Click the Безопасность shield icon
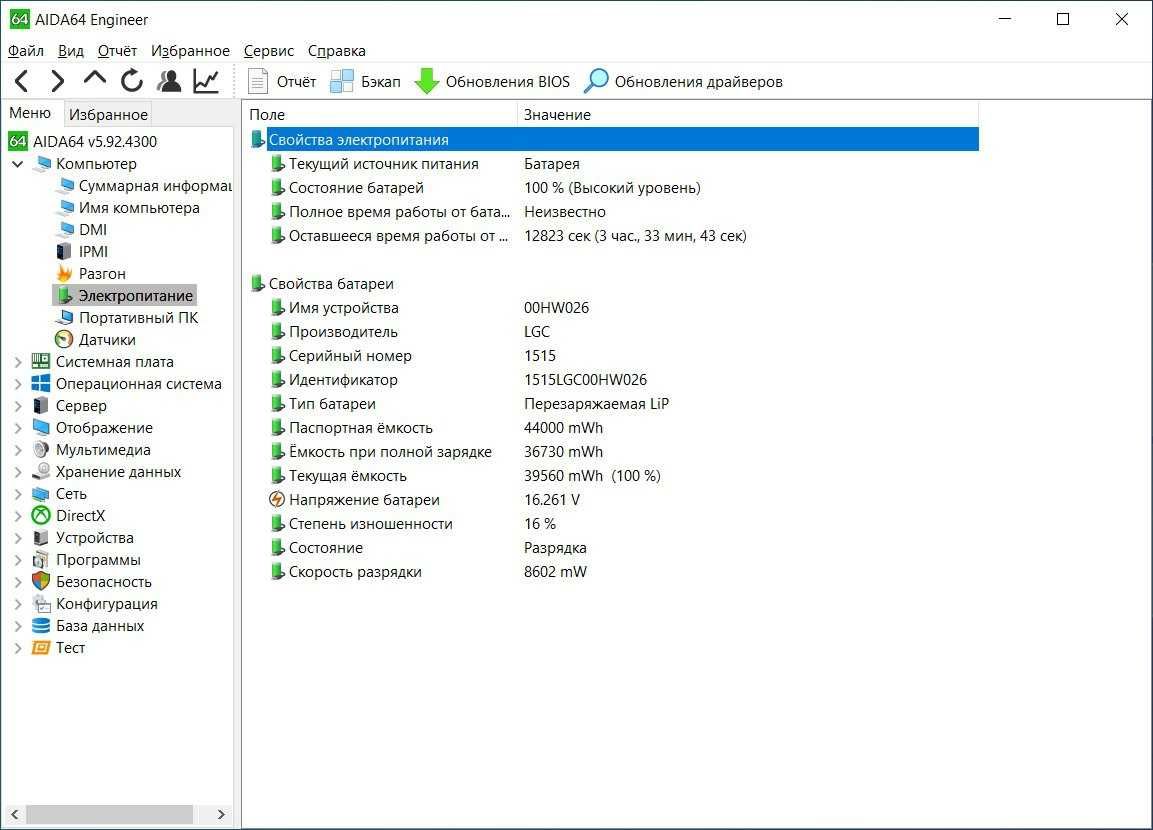Screen dimensions: 1153x830 (41, 582)
